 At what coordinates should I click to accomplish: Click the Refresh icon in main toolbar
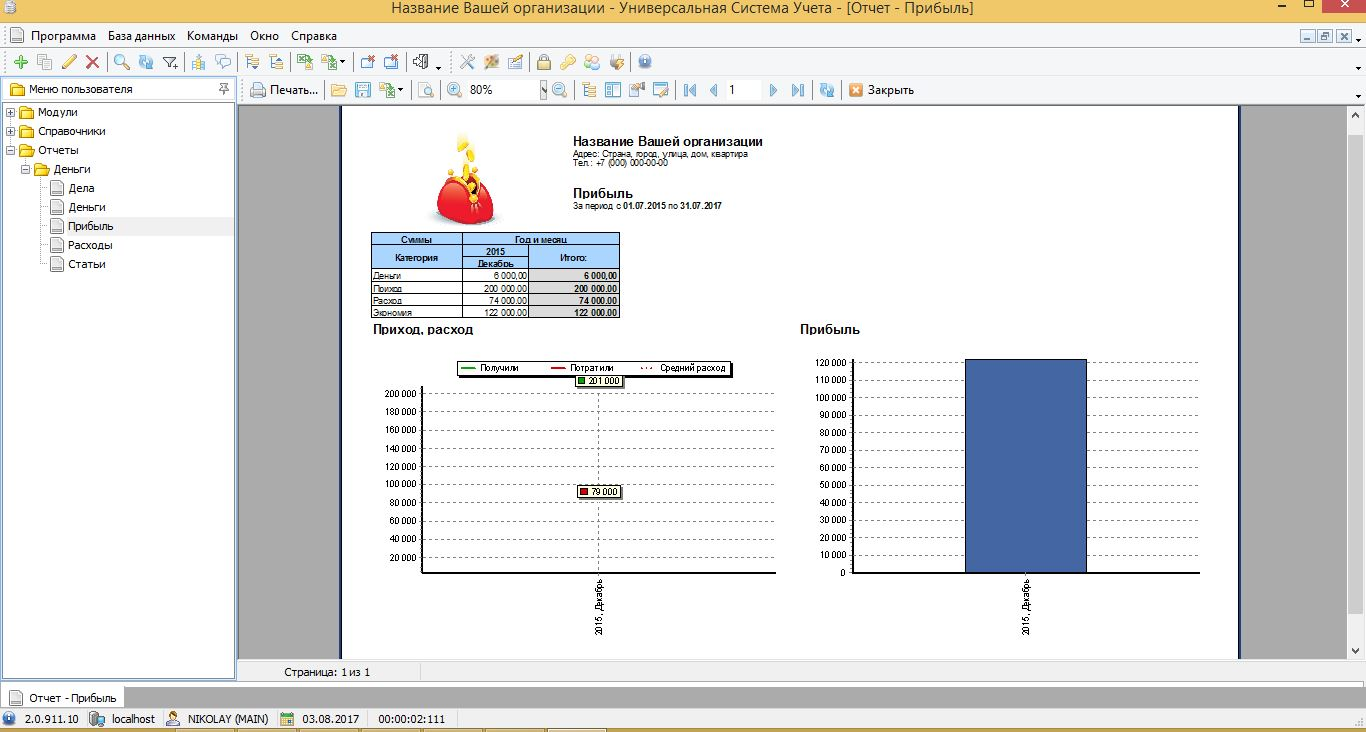(x=146, y=62)
